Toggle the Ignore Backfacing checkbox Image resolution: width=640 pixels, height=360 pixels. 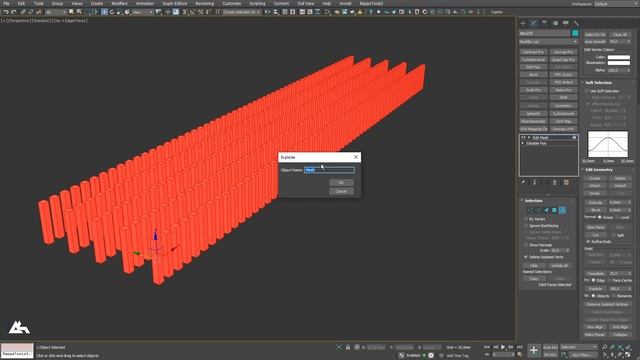(x=526, y=226)
